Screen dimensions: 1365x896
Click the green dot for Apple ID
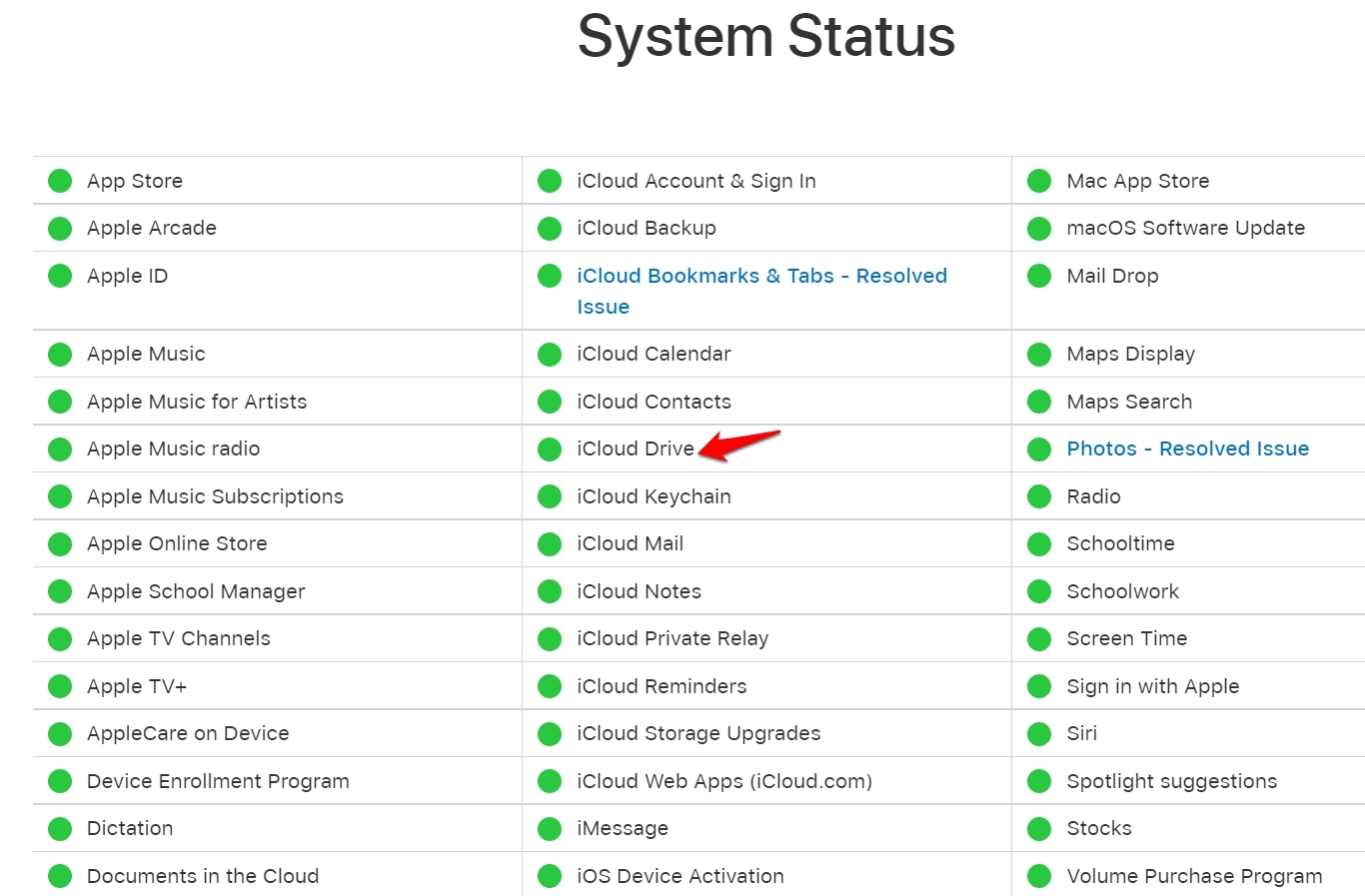(x=60, y=276)
